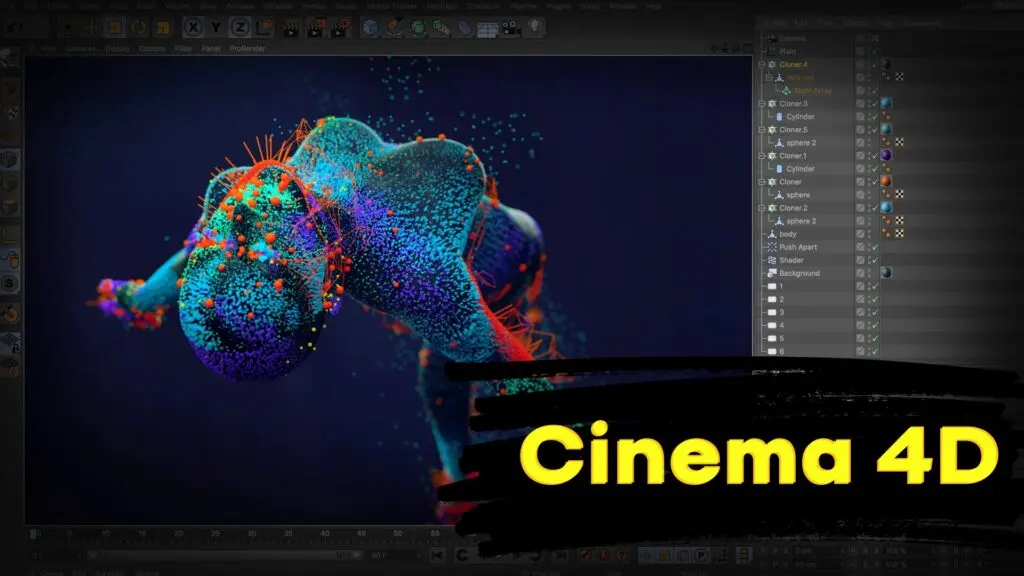Toggle enable checkmark for Cloner.3
This screenshot has width=1024, height=576.
875,103
